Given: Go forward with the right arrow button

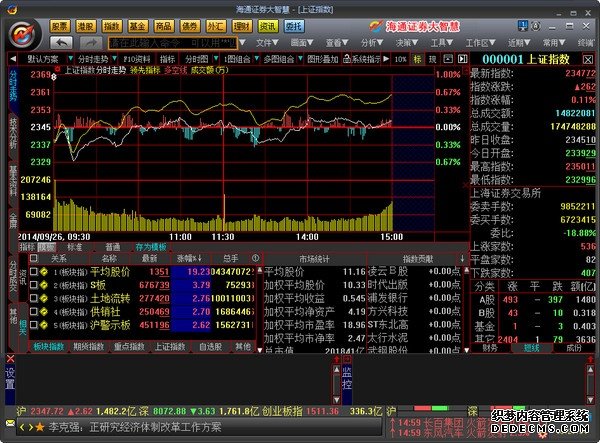Looking at the screenshot, I should click(91, 42).
